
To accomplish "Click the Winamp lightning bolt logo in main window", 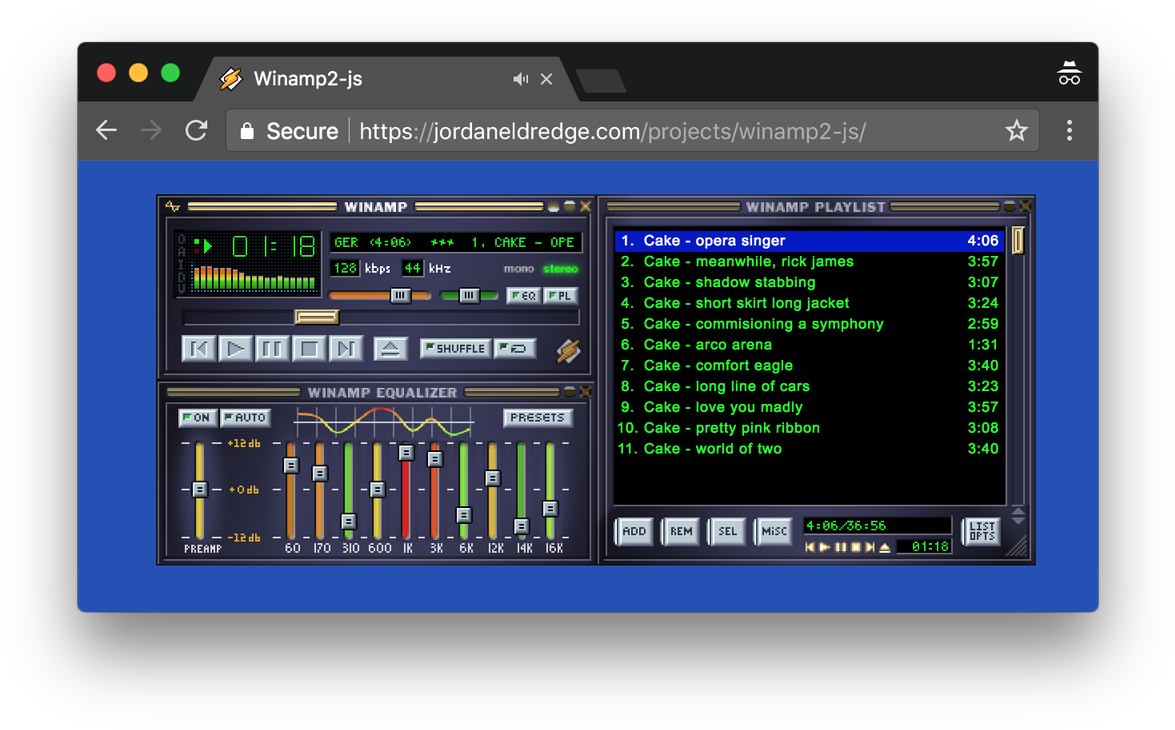I will click(569, 351).
